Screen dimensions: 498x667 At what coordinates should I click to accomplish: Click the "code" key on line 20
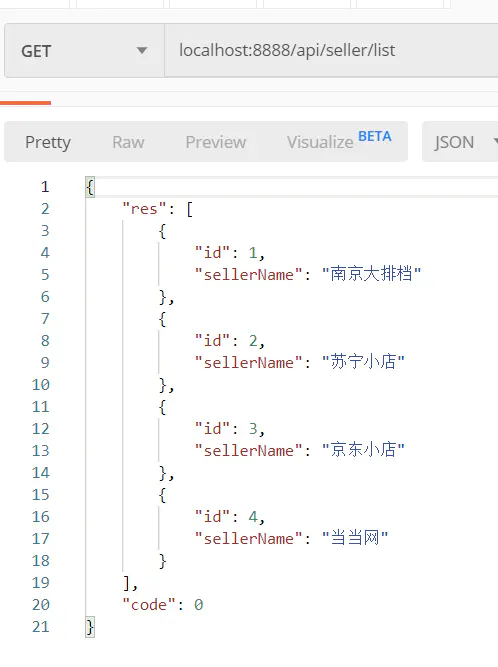[x=149, y=604]
